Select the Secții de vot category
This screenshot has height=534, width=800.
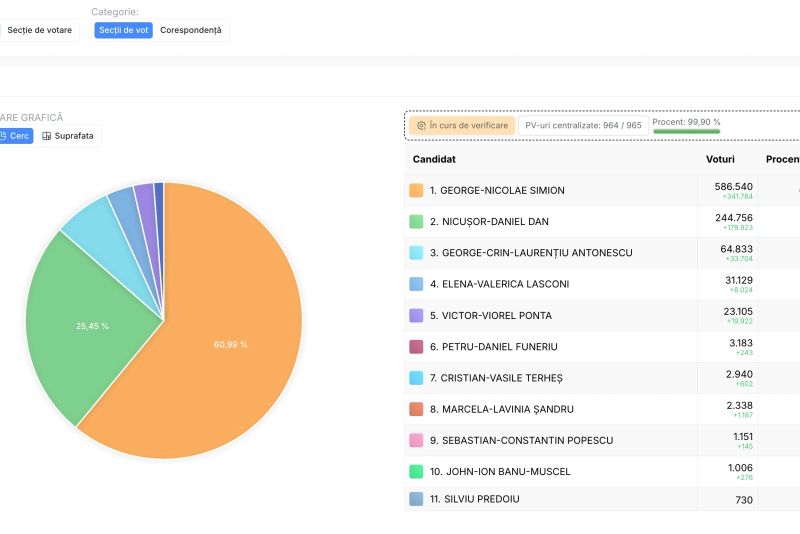(x=123, y=30)
